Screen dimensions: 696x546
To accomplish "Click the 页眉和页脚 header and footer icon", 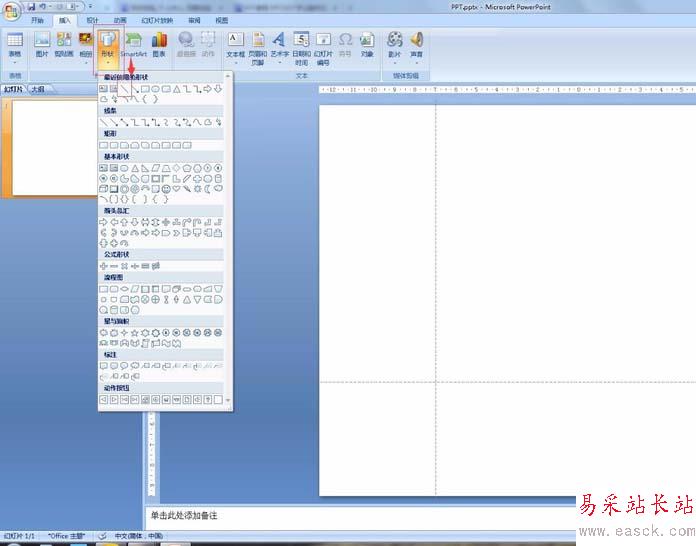I will pos(257,48).
